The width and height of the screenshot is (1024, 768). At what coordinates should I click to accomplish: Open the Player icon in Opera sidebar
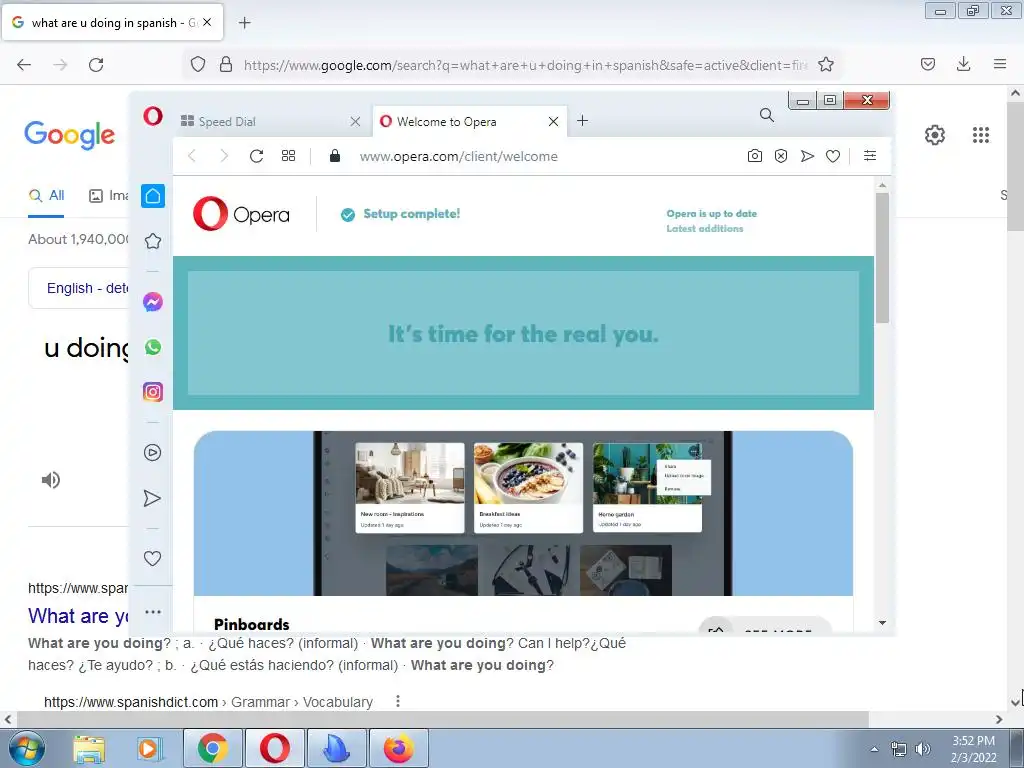[153, 453]
